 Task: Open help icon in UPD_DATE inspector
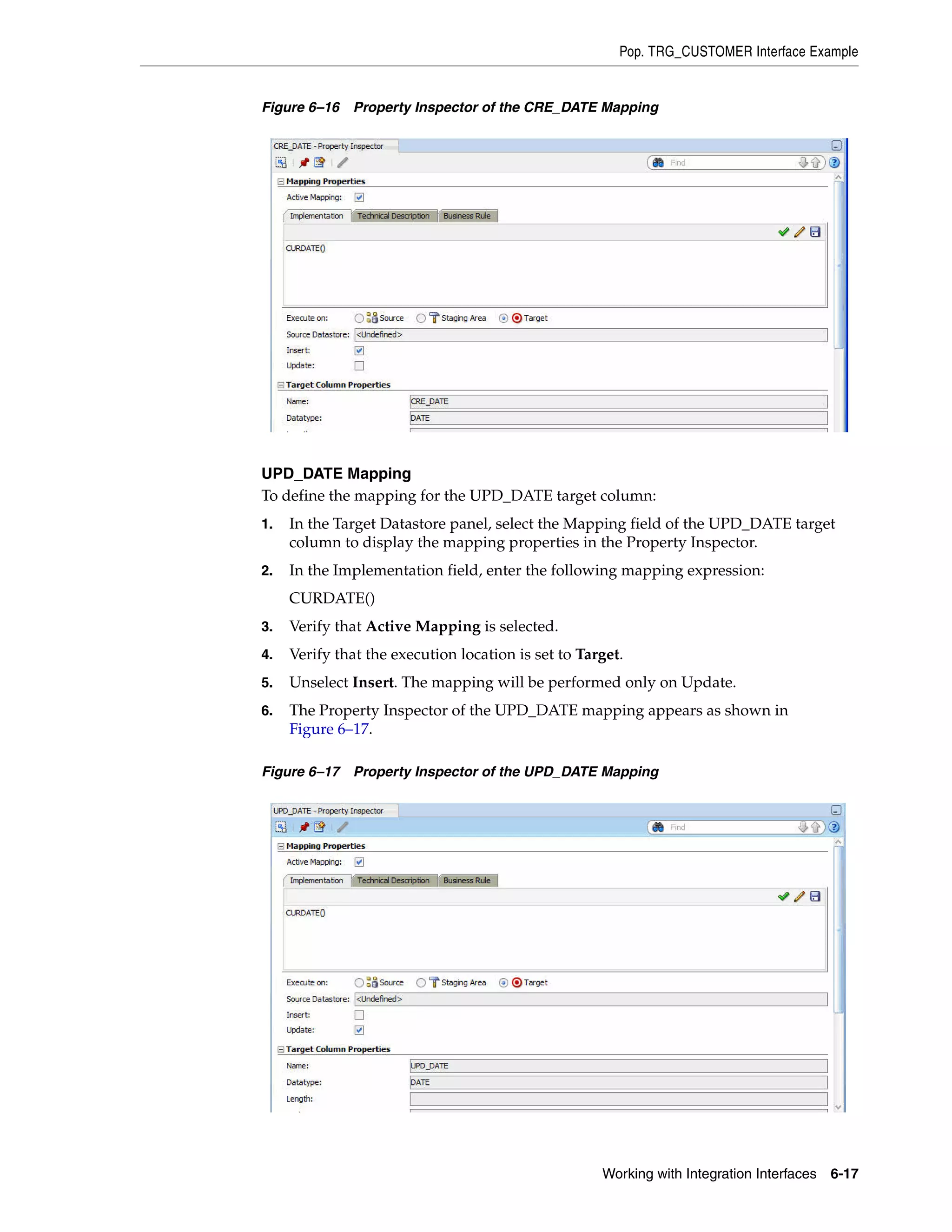pyautogui.click(x=835, y=827)
